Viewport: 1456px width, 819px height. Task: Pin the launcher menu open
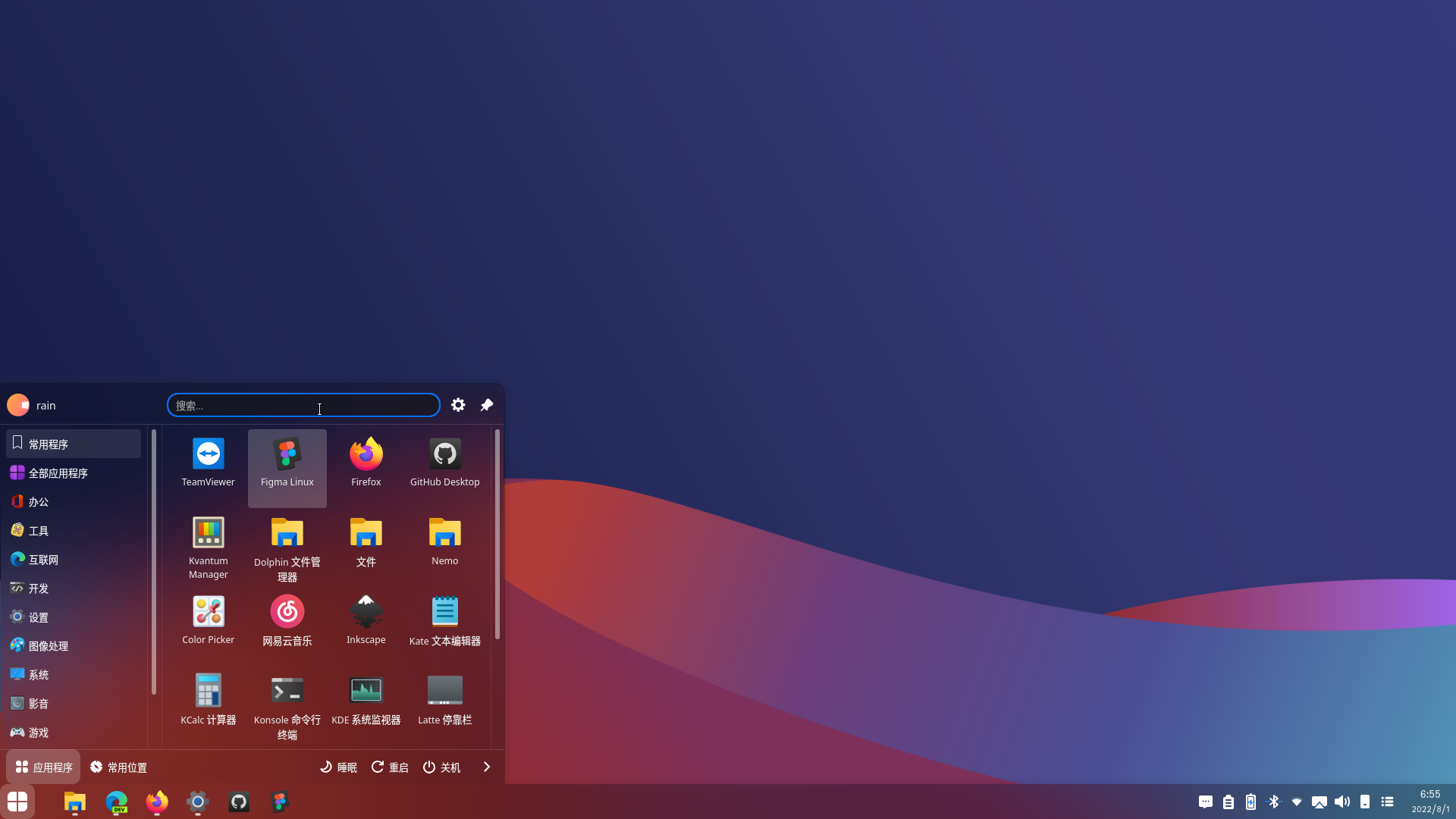coord(487,405)
